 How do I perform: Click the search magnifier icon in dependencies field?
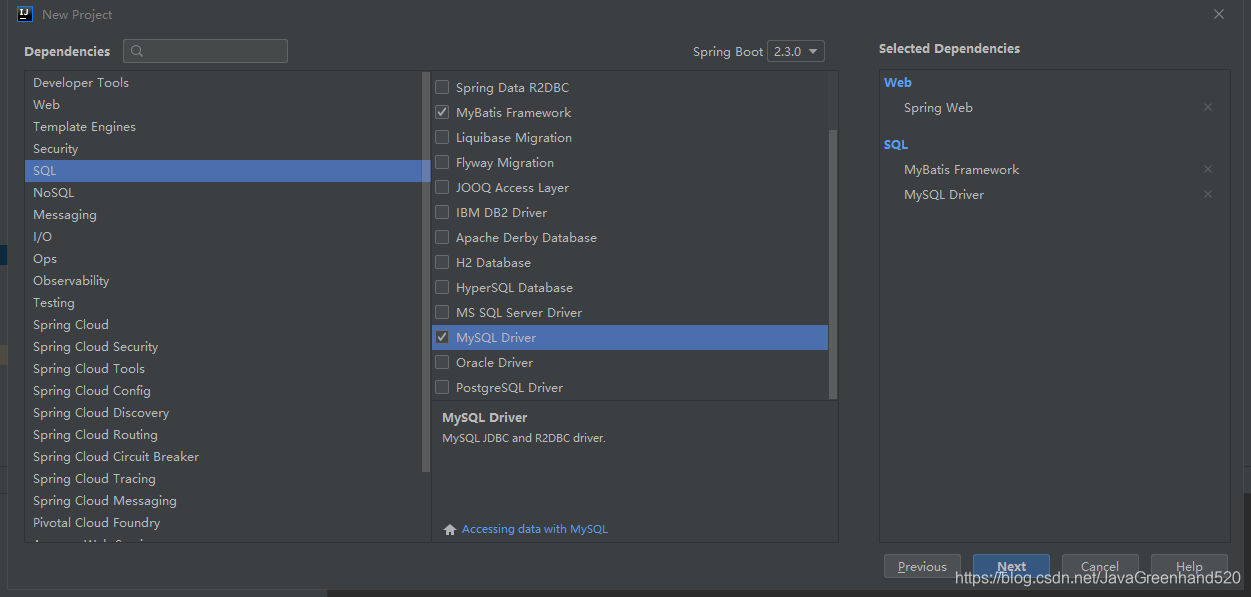[137, 51]
